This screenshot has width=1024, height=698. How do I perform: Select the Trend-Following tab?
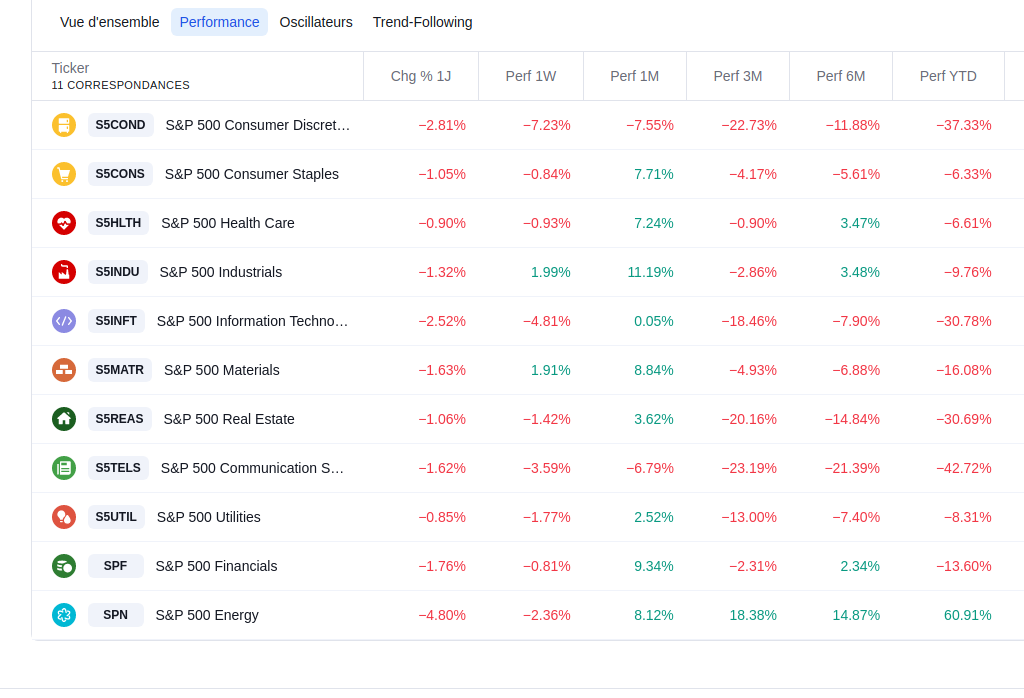pos(422,22)
